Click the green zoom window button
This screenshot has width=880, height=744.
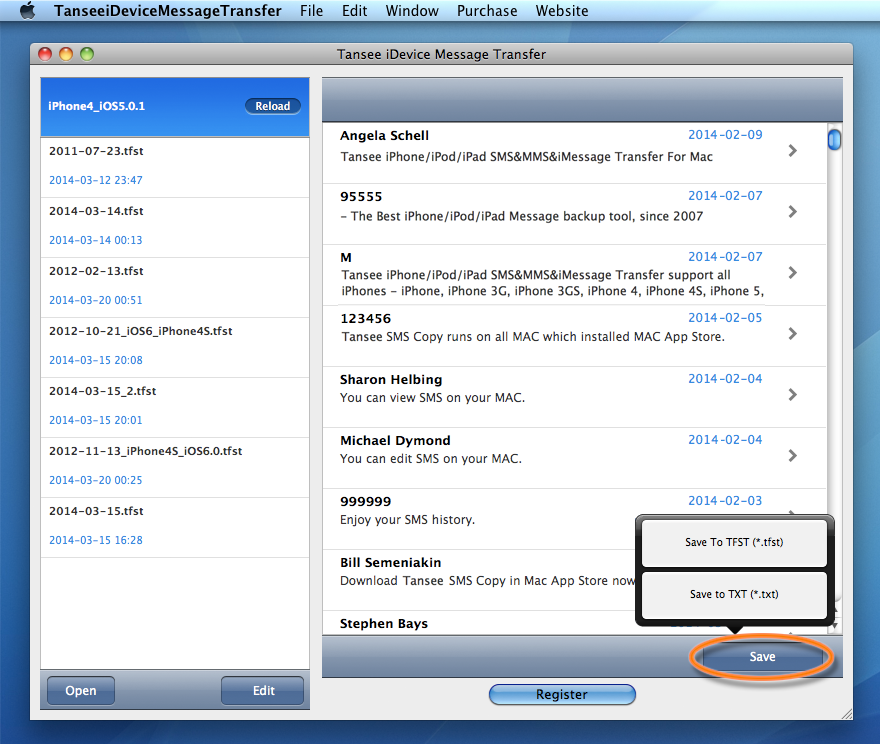coord(87,54)
